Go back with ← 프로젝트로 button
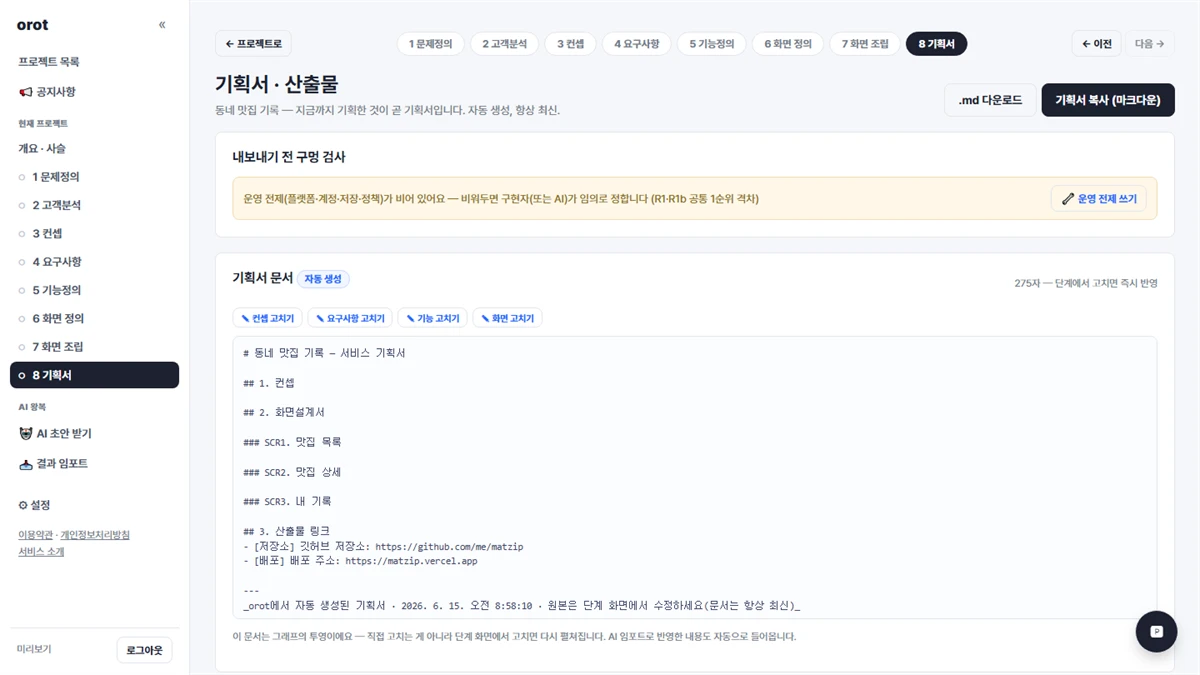This screenshot has width=1200, height=675. [x=253, y=44]
